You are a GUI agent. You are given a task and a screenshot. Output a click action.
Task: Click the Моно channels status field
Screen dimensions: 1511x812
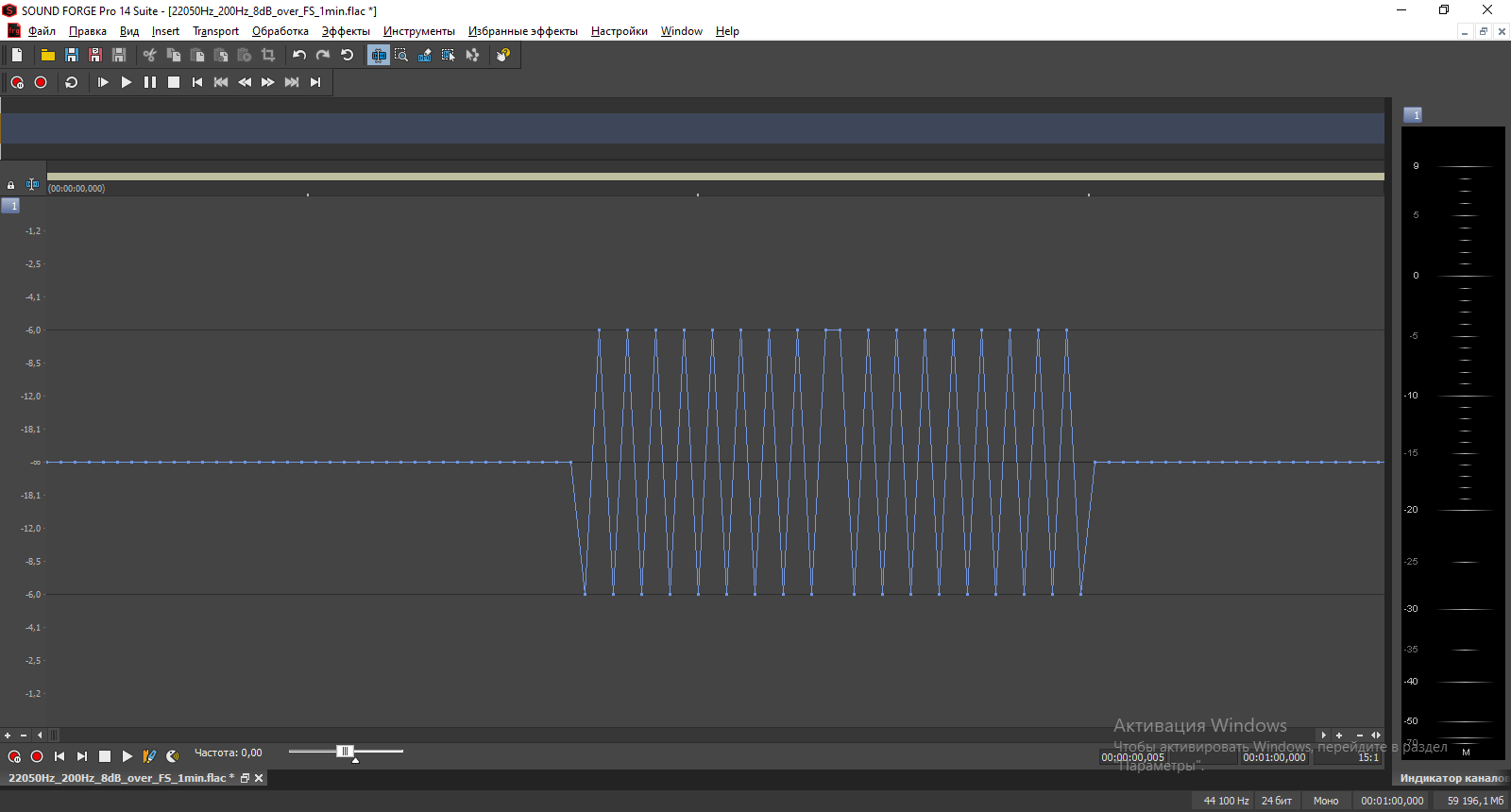pos(1326,801)
